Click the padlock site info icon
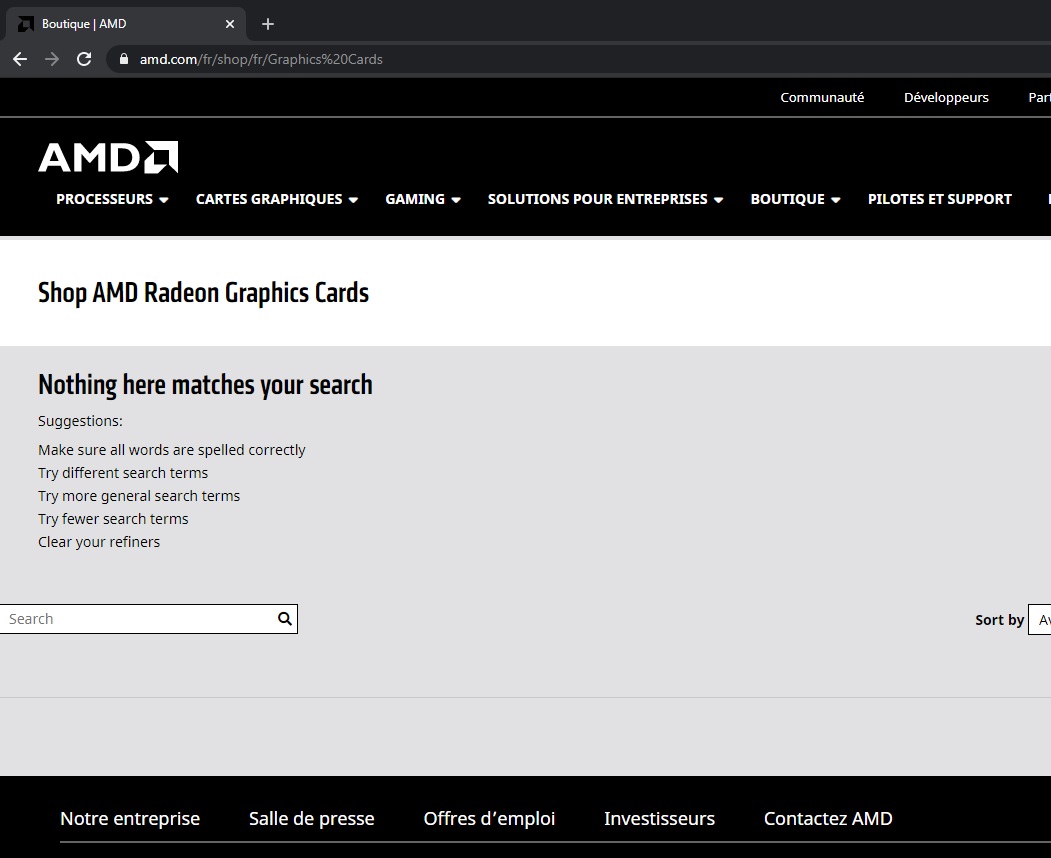 [x=123, y=59]
